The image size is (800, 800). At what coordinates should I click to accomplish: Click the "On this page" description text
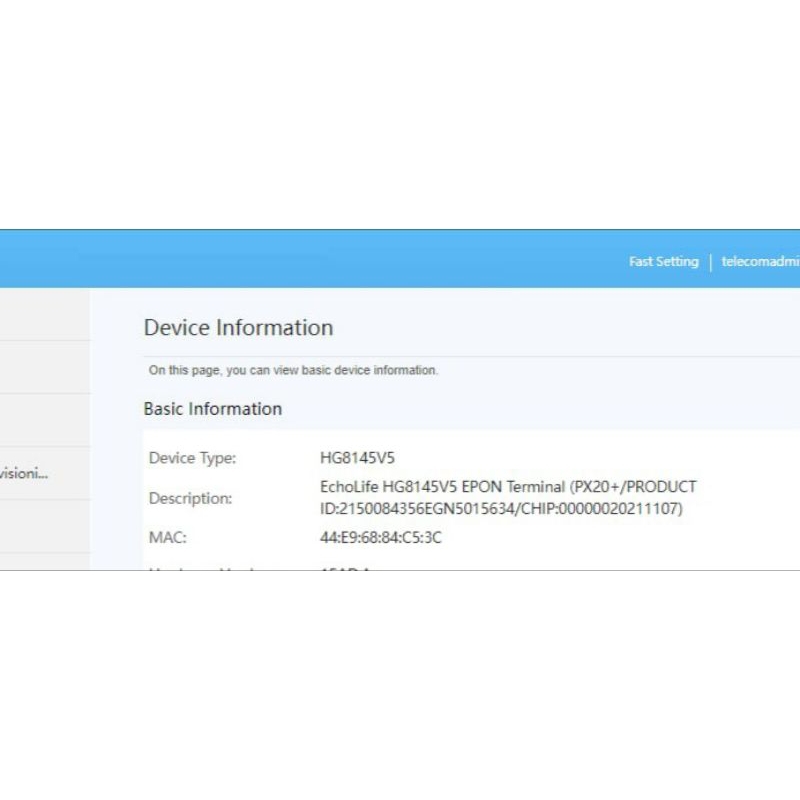tap(293, 370)
